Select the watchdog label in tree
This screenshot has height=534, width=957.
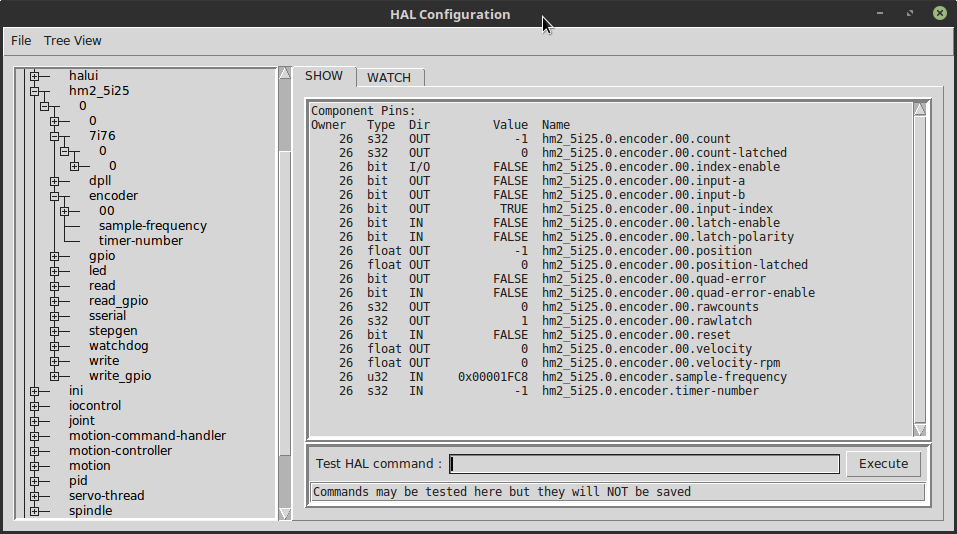click(118, 346)
